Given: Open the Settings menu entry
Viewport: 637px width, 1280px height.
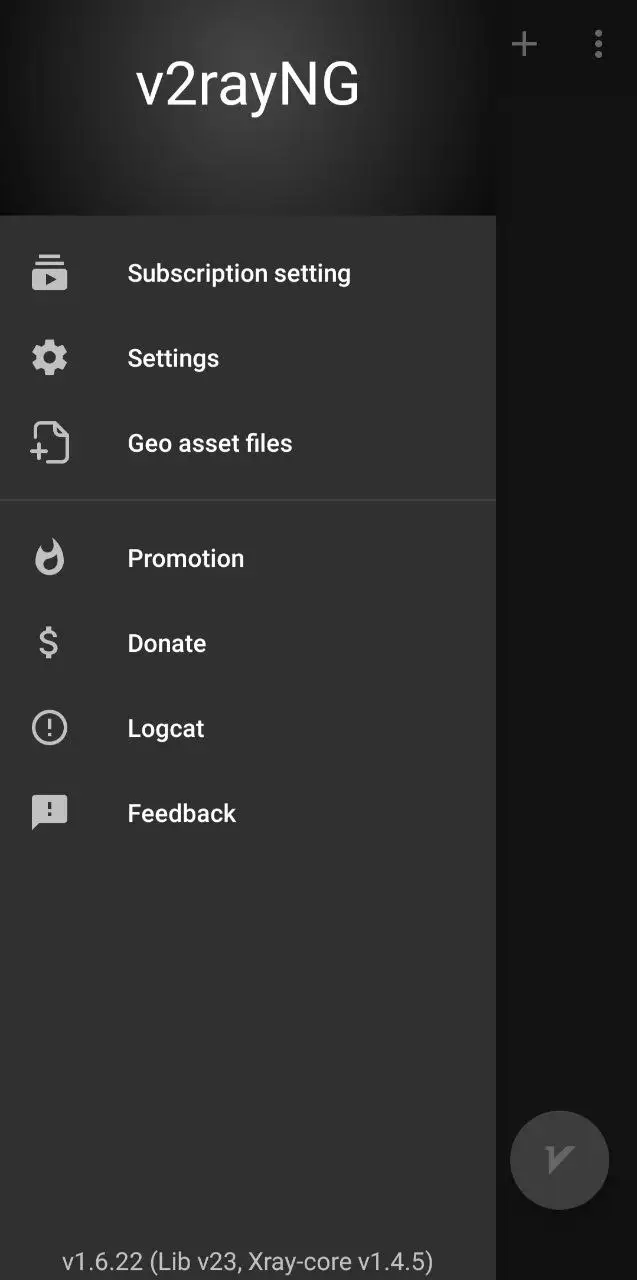Looking at the screenshot, I should click(x=248, y=358).
